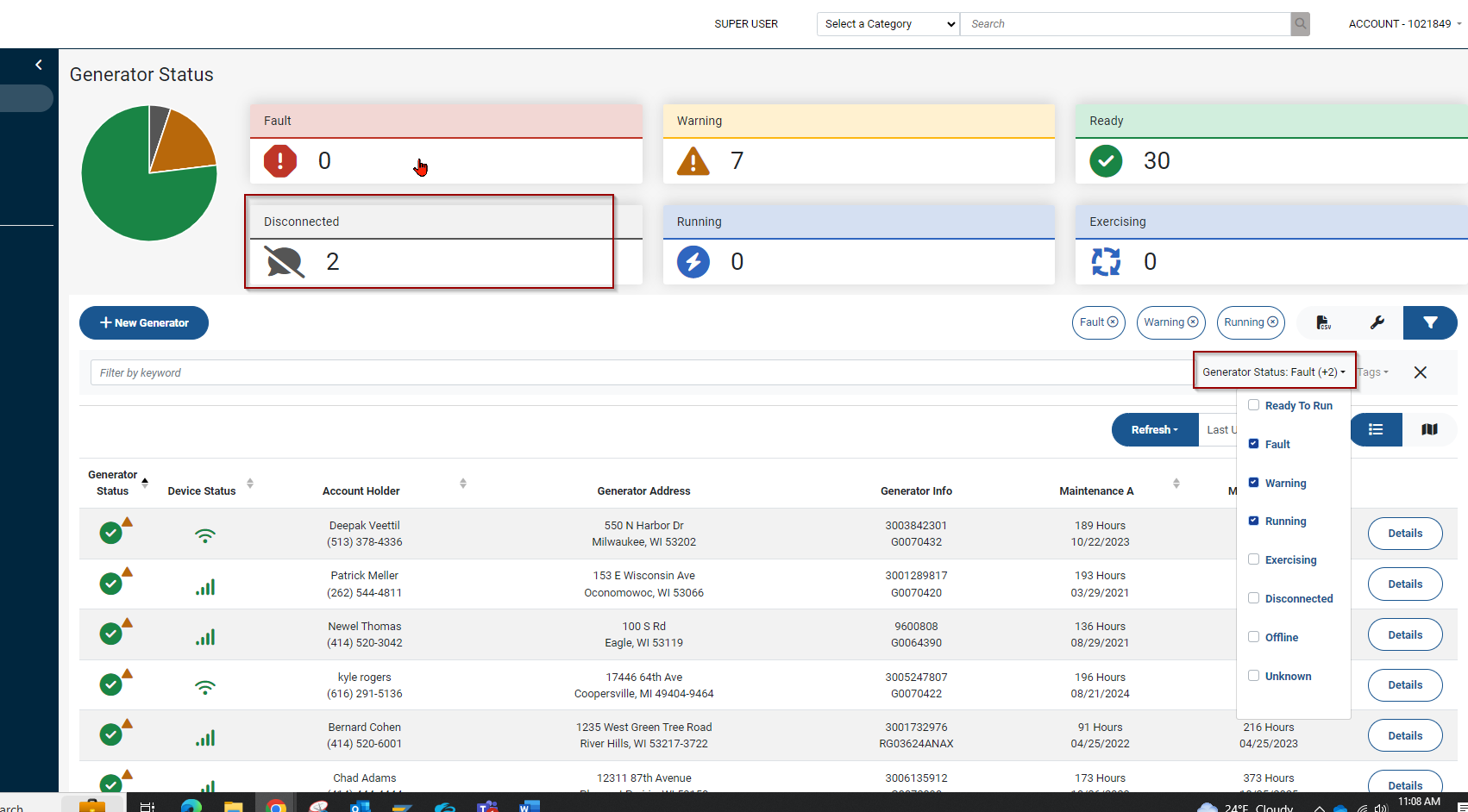This screenshot has width=1468, height=812.
Task: Click the Generator Status pie chart
Action: click(149, 173)
